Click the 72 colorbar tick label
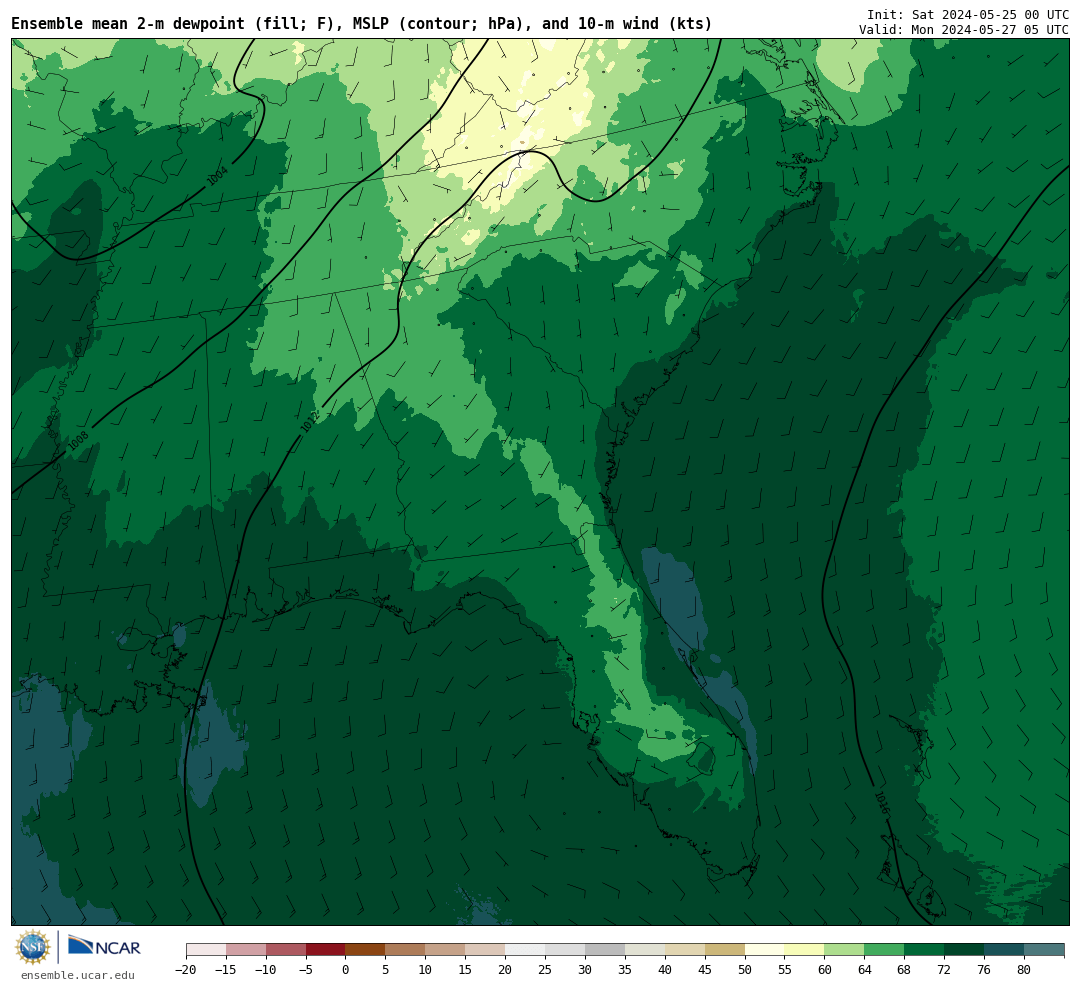1080x988 pixels. 944,970
